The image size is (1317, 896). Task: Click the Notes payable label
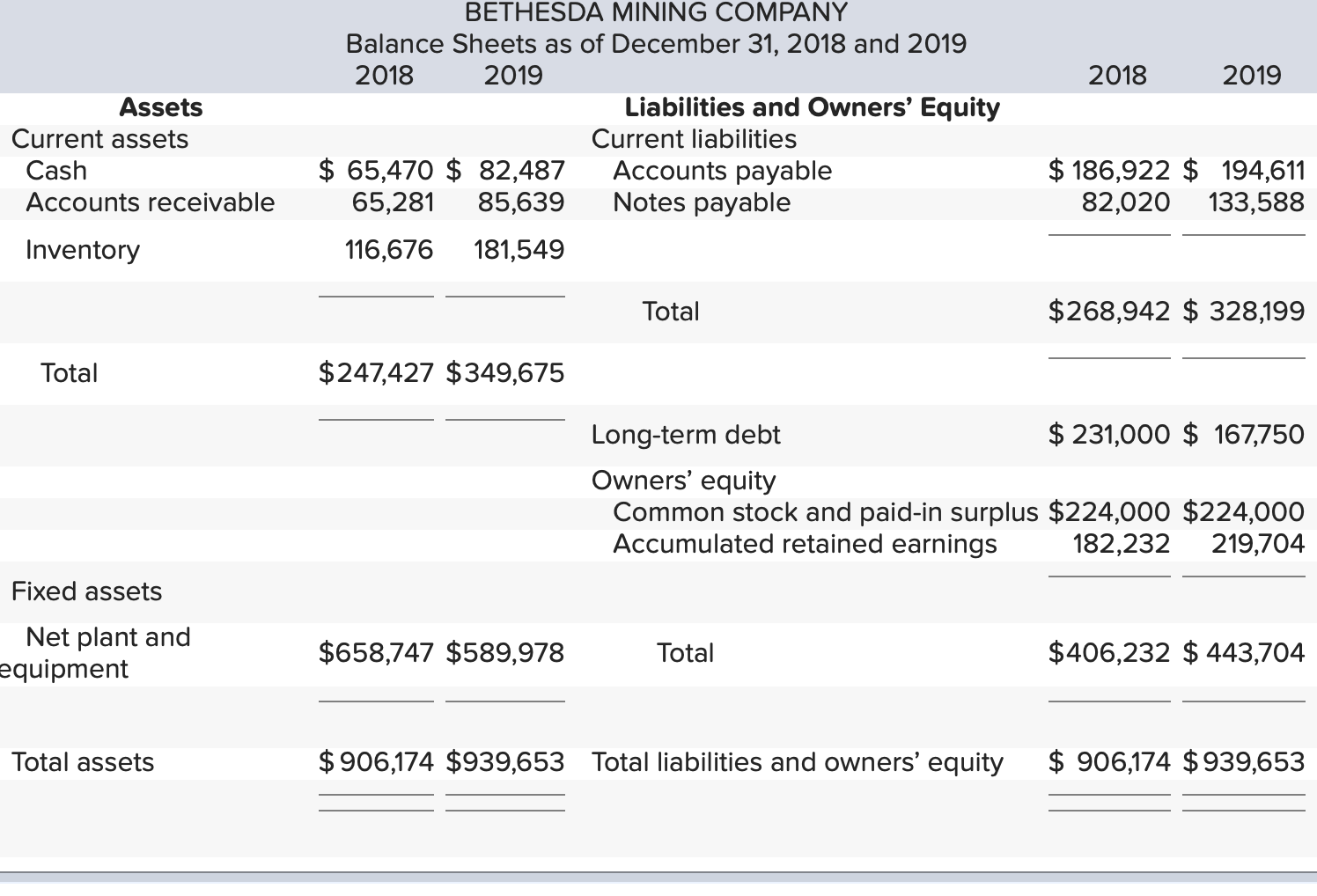click(x=702, y=202)
